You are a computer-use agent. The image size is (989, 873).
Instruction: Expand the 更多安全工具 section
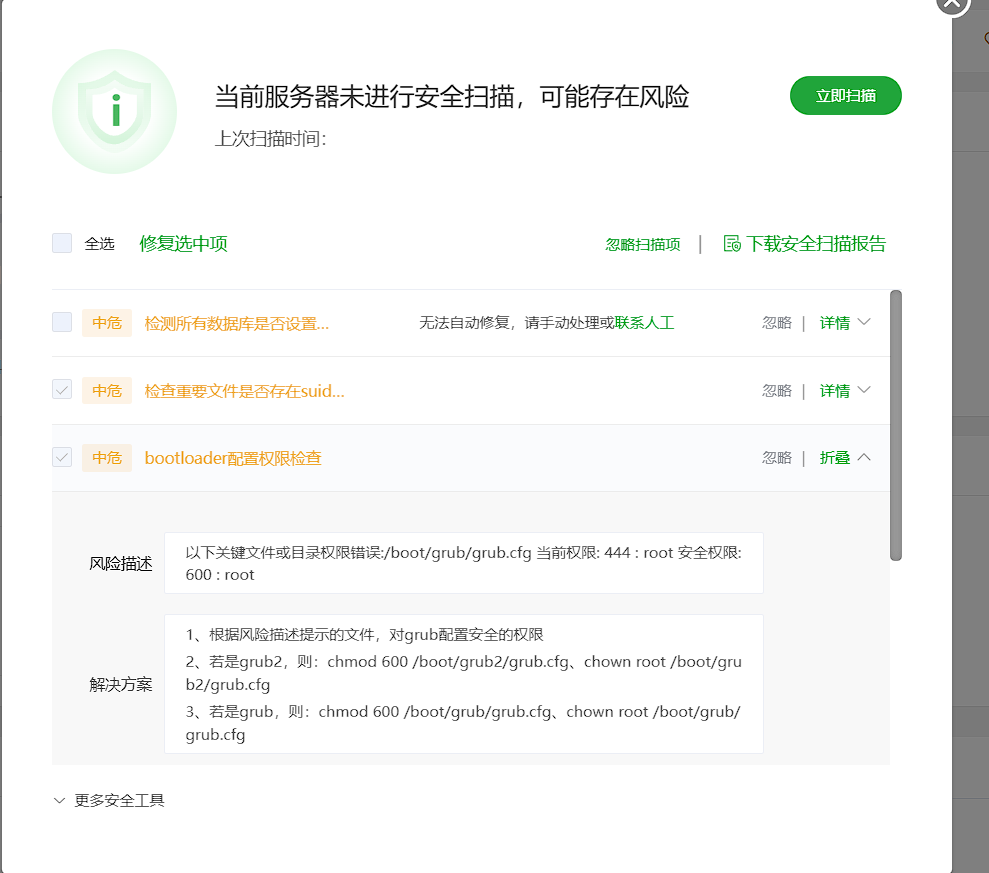click(x=119, y=800)
